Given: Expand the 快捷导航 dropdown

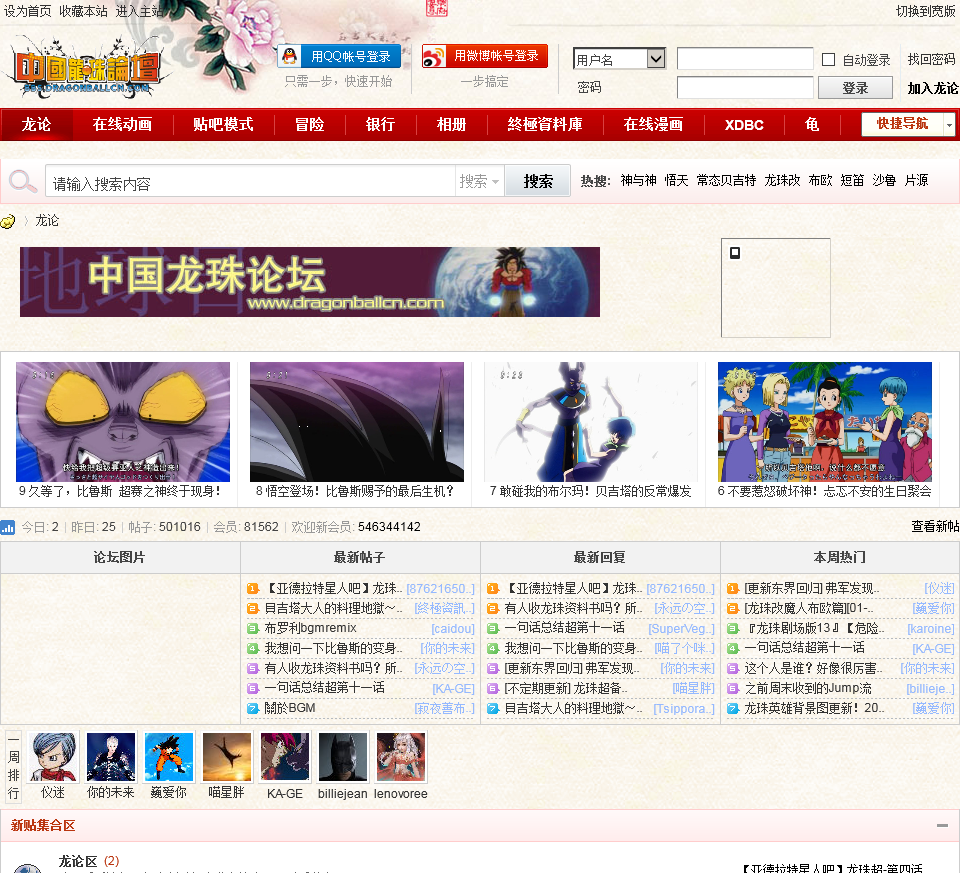Looking at the screenshot, I should coord(949,125).
